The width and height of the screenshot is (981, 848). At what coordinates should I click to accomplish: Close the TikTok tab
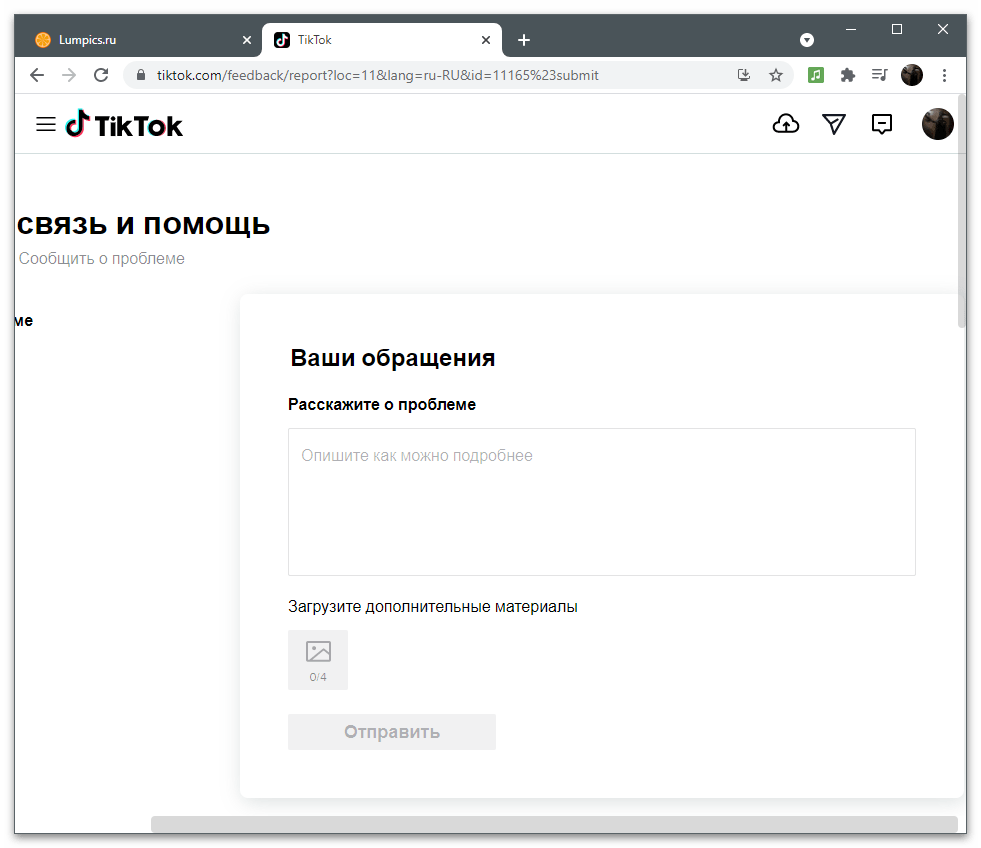[x=486, y=40]
